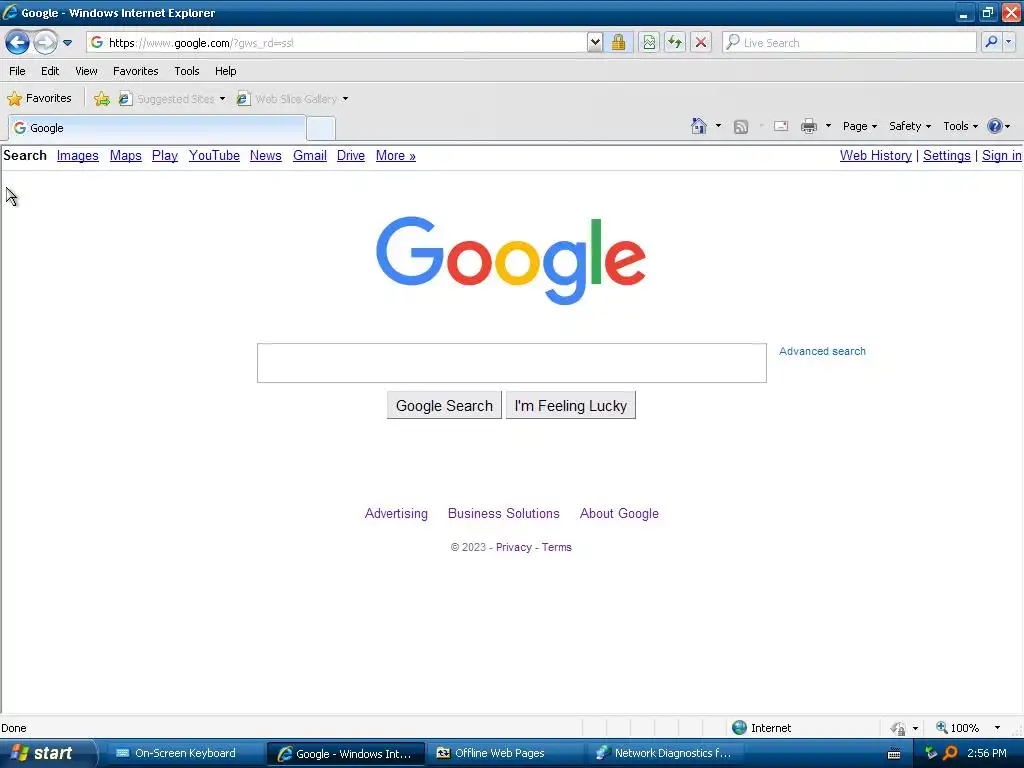Image resolution: width=1024 pixels, height=768 pixels.
Task: Open the Maps link
Action: (x=125, y=155)
